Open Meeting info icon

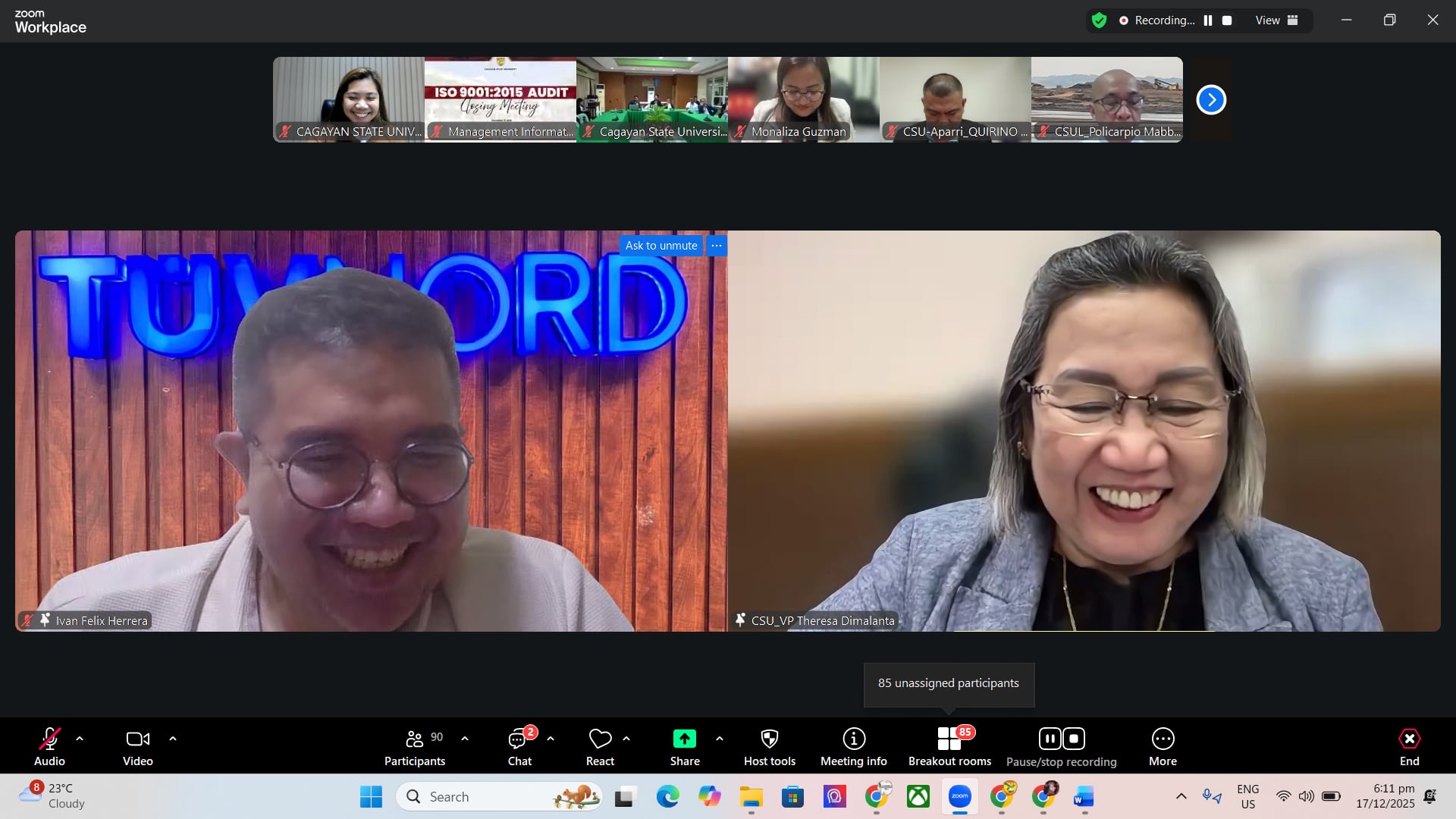coord(853,739)
